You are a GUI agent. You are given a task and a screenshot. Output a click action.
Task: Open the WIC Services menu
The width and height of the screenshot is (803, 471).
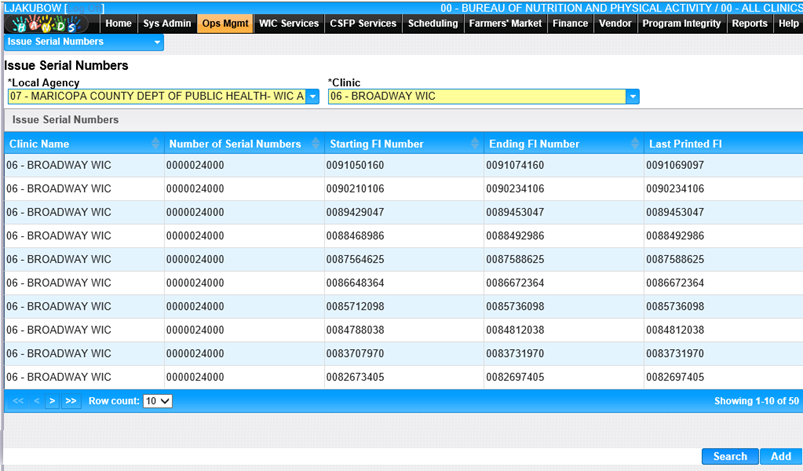[x=288, y=24]
